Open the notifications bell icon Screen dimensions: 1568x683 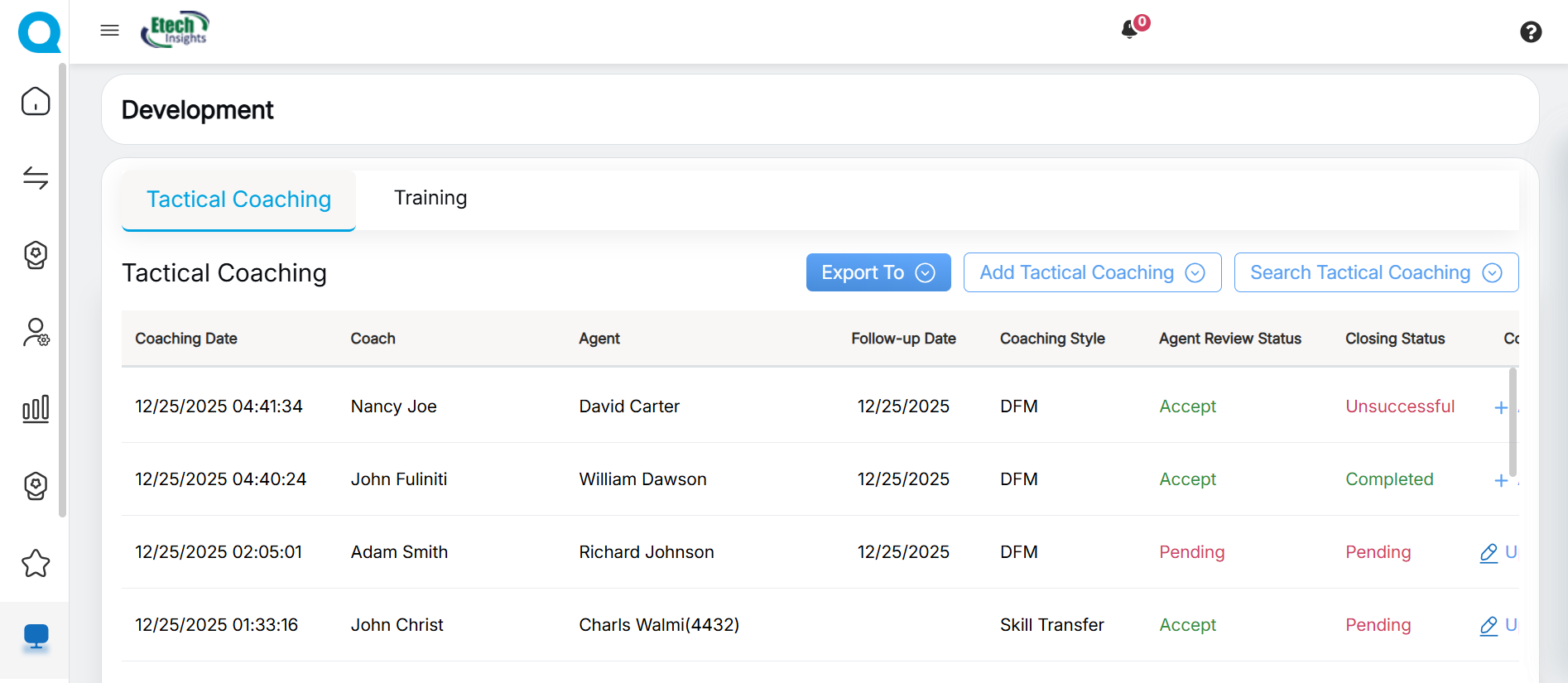pos(1129,30)
